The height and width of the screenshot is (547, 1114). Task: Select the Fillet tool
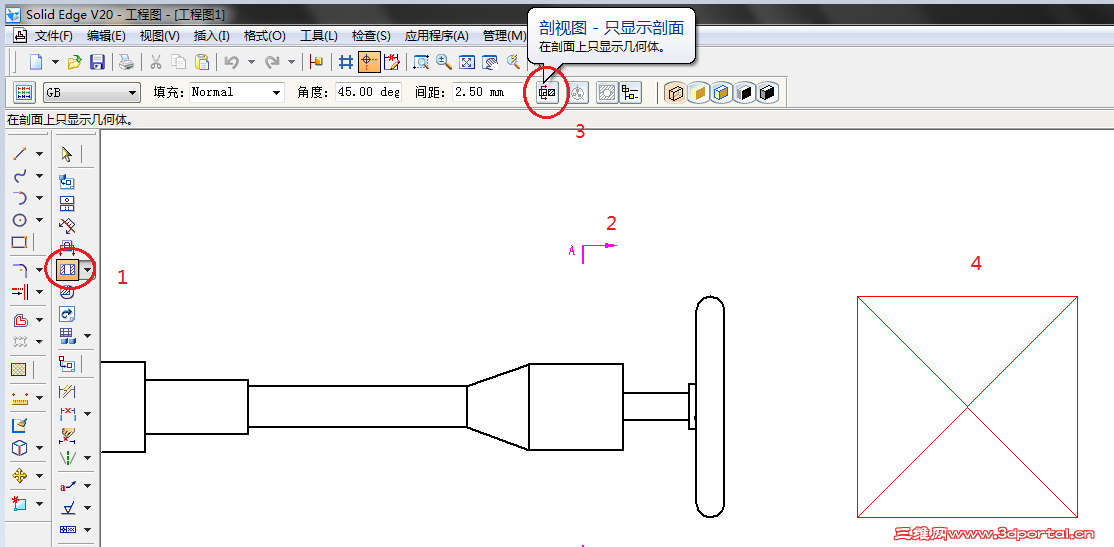coord(20,270)
